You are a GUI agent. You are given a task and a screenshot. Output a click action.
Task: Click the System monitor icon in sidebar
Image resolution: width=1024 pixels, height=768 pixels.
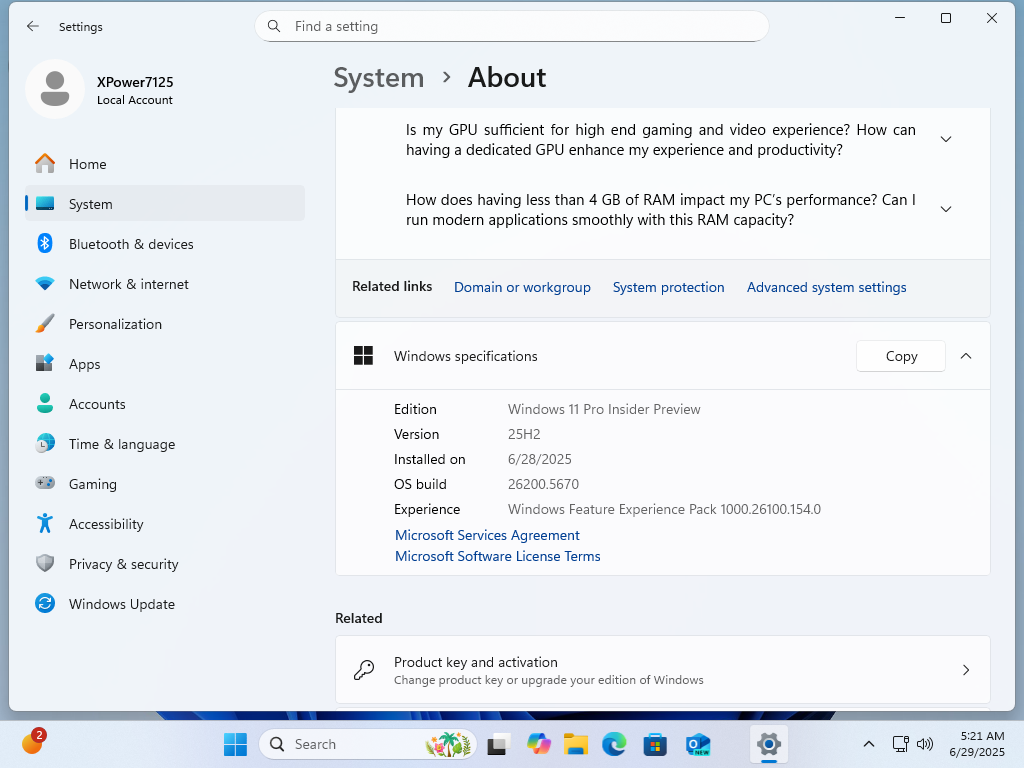pos(45,204)
